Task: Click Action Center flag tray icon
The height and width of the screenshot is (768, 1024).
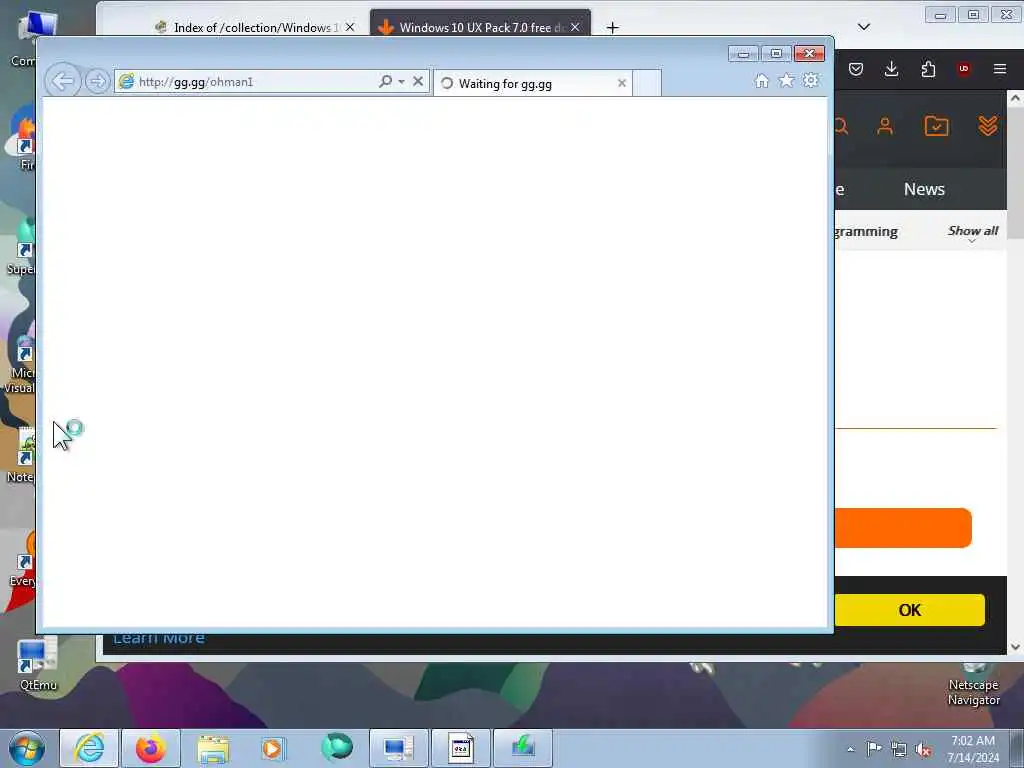Action: tap(874, 749)
